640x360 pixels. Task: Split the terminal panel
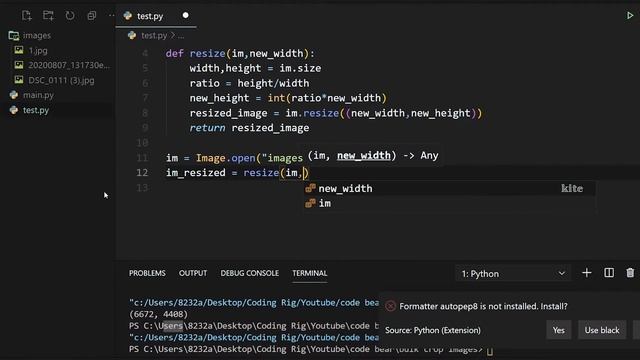click(609, 273)
